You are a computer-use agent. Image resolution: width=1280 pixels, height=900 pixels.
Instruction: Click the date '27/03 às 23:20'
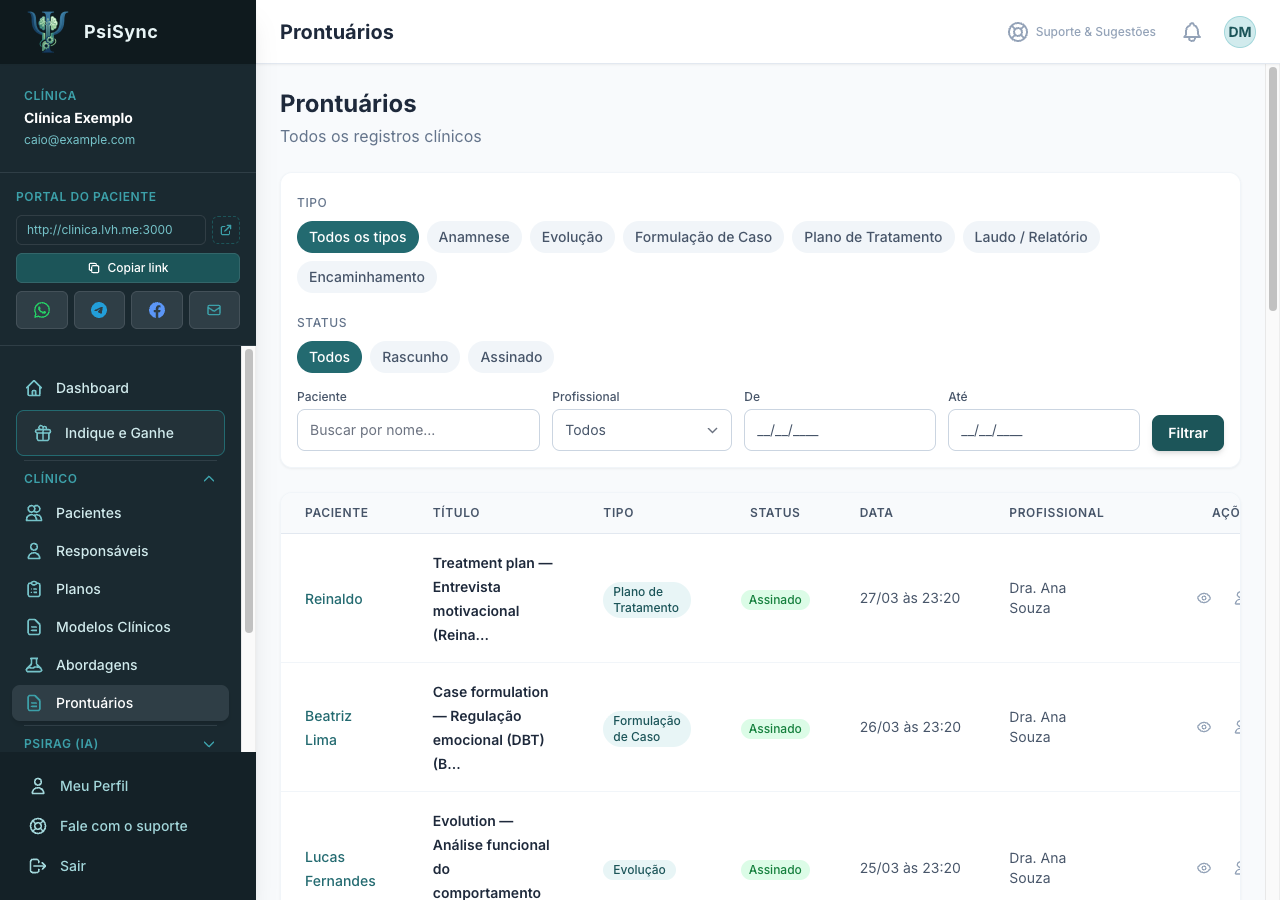click(x=910, y=598)
